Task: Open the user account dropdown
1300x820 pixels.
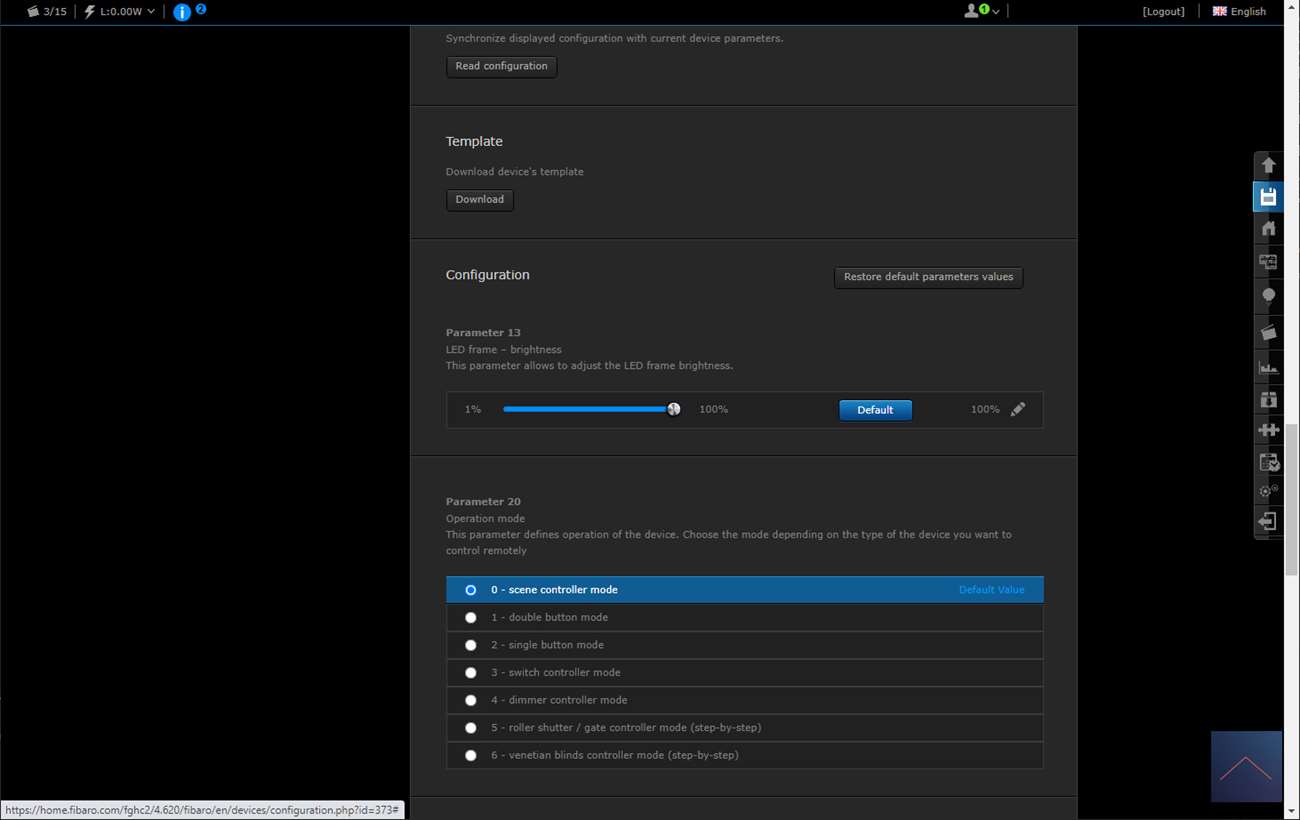Action: coord(981,11)
